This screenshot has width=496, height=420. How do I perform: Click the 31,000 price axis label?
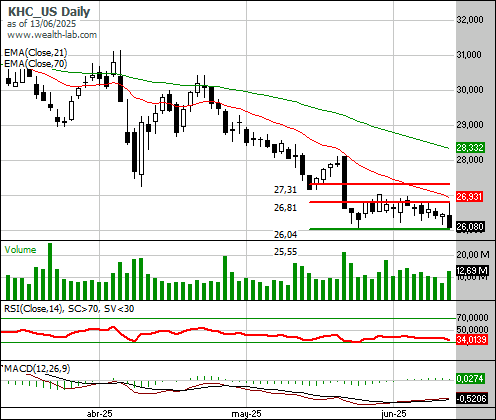click(469, 55)
